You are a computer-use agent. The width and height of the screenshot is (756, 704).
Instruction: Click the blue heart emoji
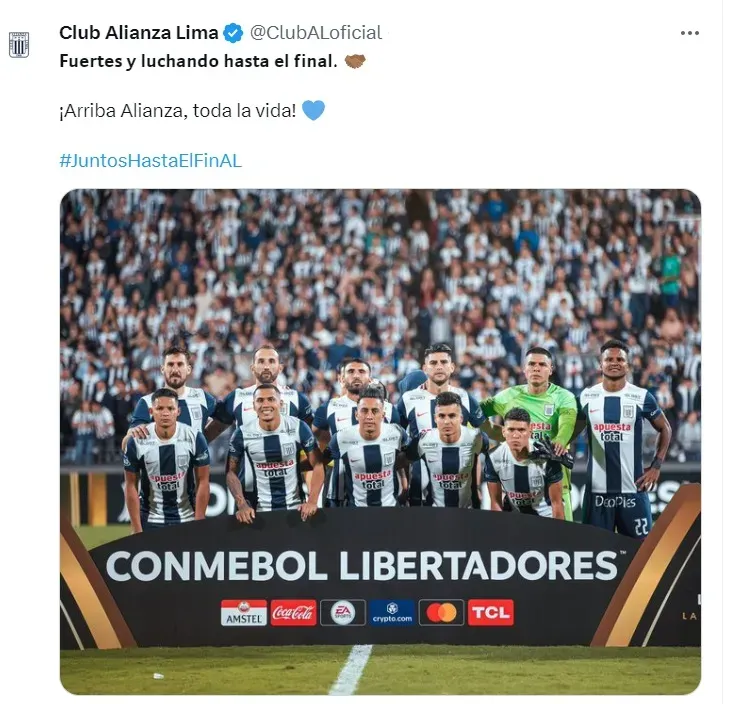(313, 110)
